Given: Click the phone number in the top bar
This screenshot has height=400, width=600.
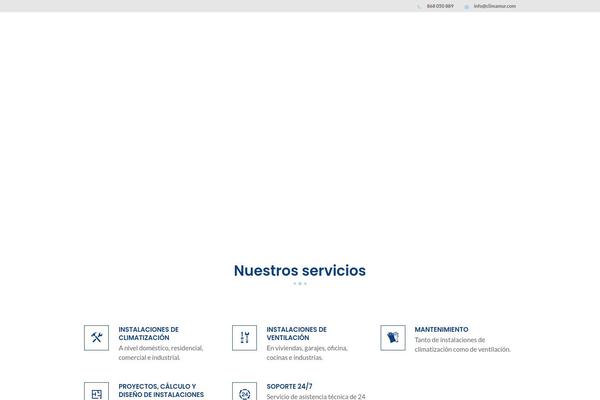Looking at the screenshot, I should [440, 6].
